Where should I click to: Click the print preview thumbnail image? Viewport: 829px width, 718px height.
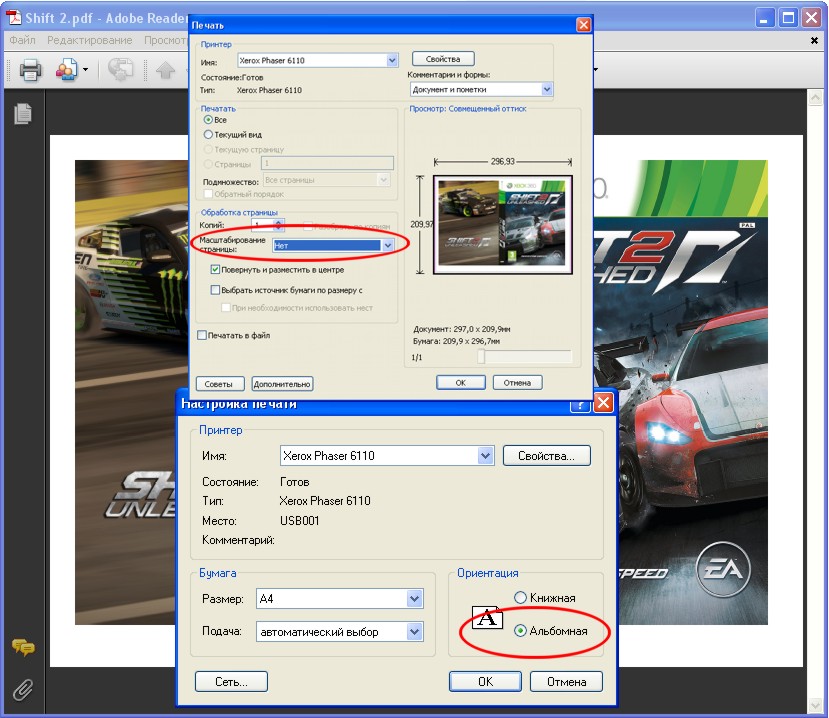tap(502, 225)
